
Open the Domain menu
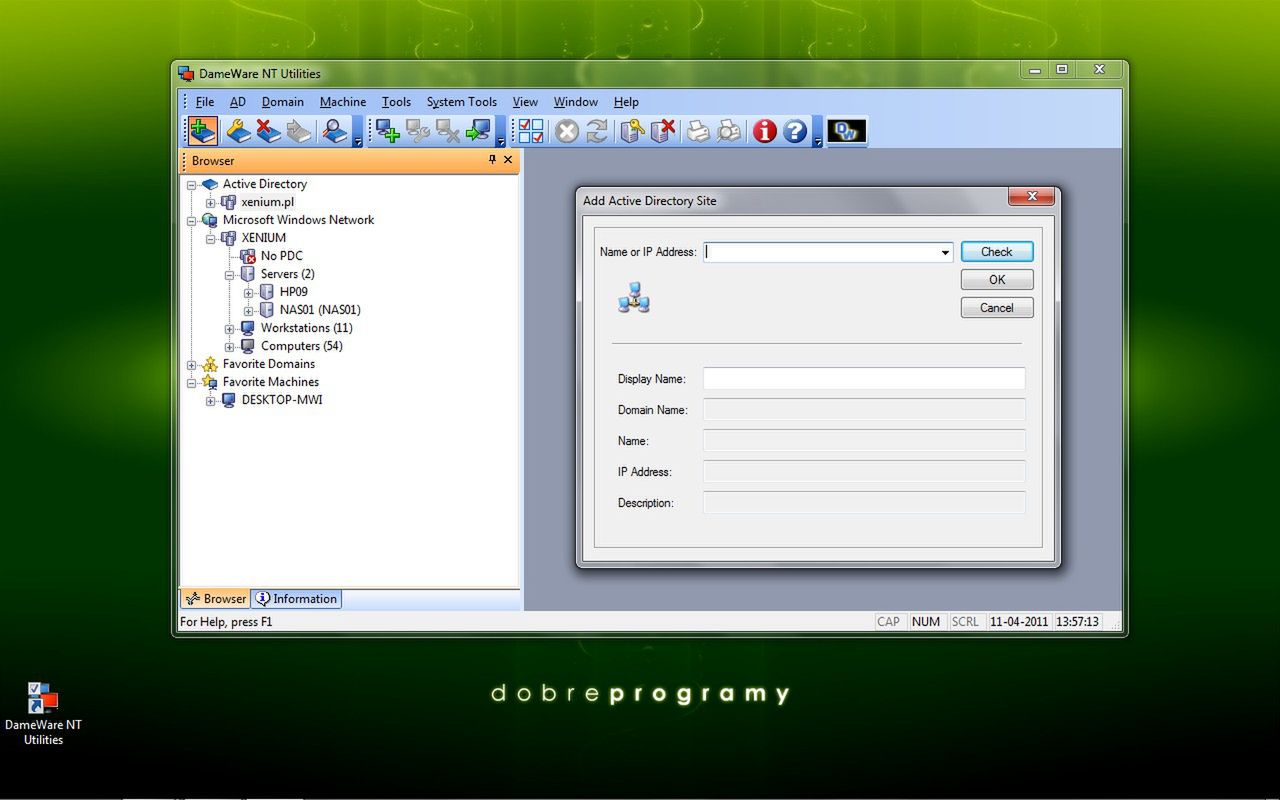283,102
